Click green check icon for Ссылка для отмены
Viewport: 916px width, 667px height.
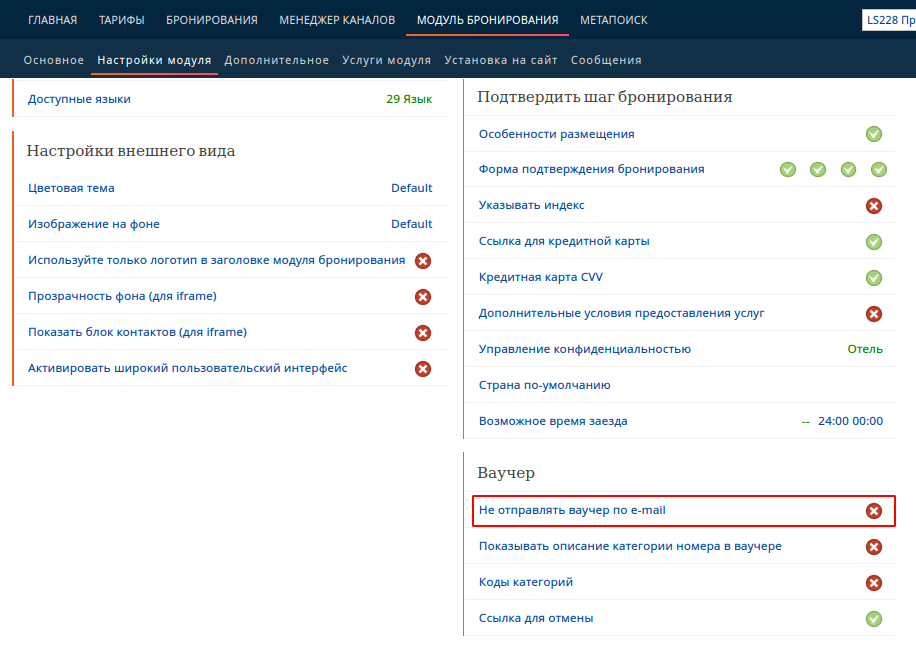(x=874, y=619)
